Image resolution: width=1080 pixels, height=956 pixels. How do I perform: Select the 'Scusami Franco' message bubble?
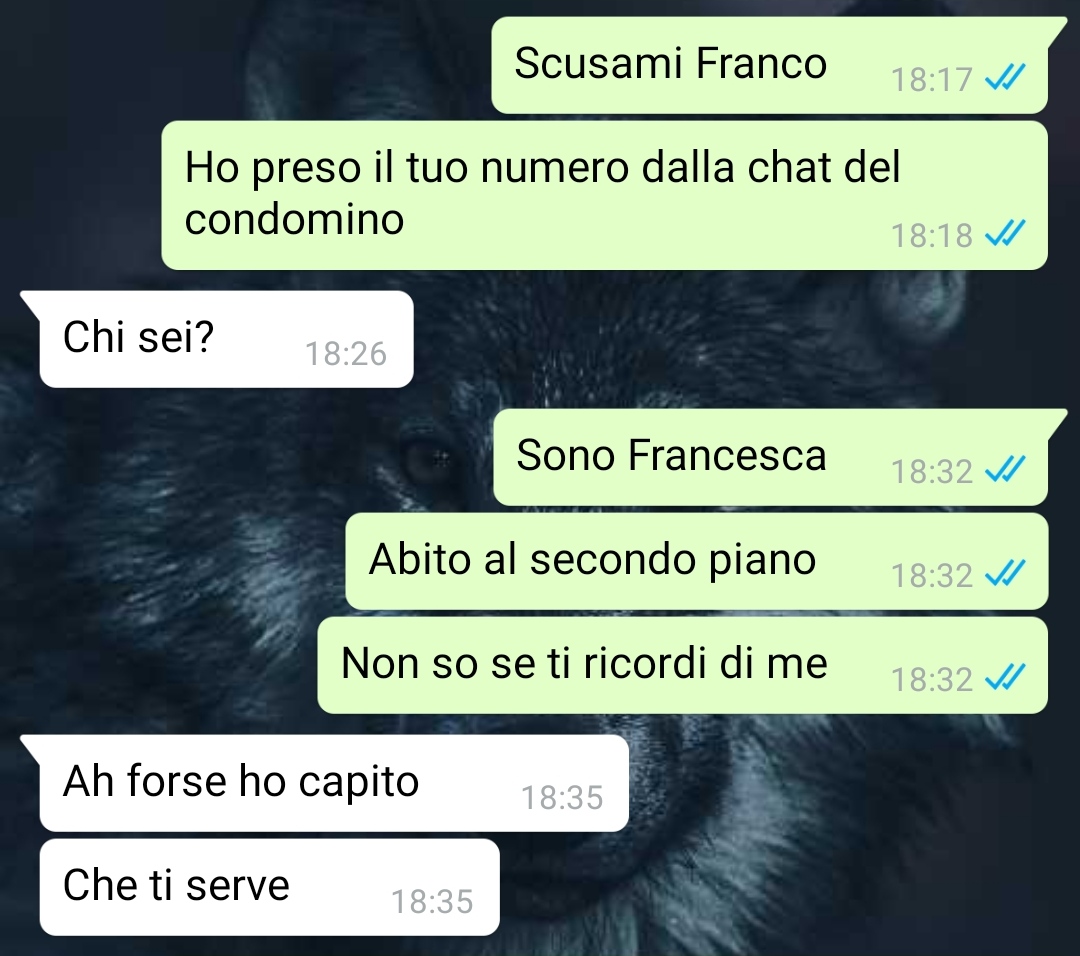click(x=769, y=65)
